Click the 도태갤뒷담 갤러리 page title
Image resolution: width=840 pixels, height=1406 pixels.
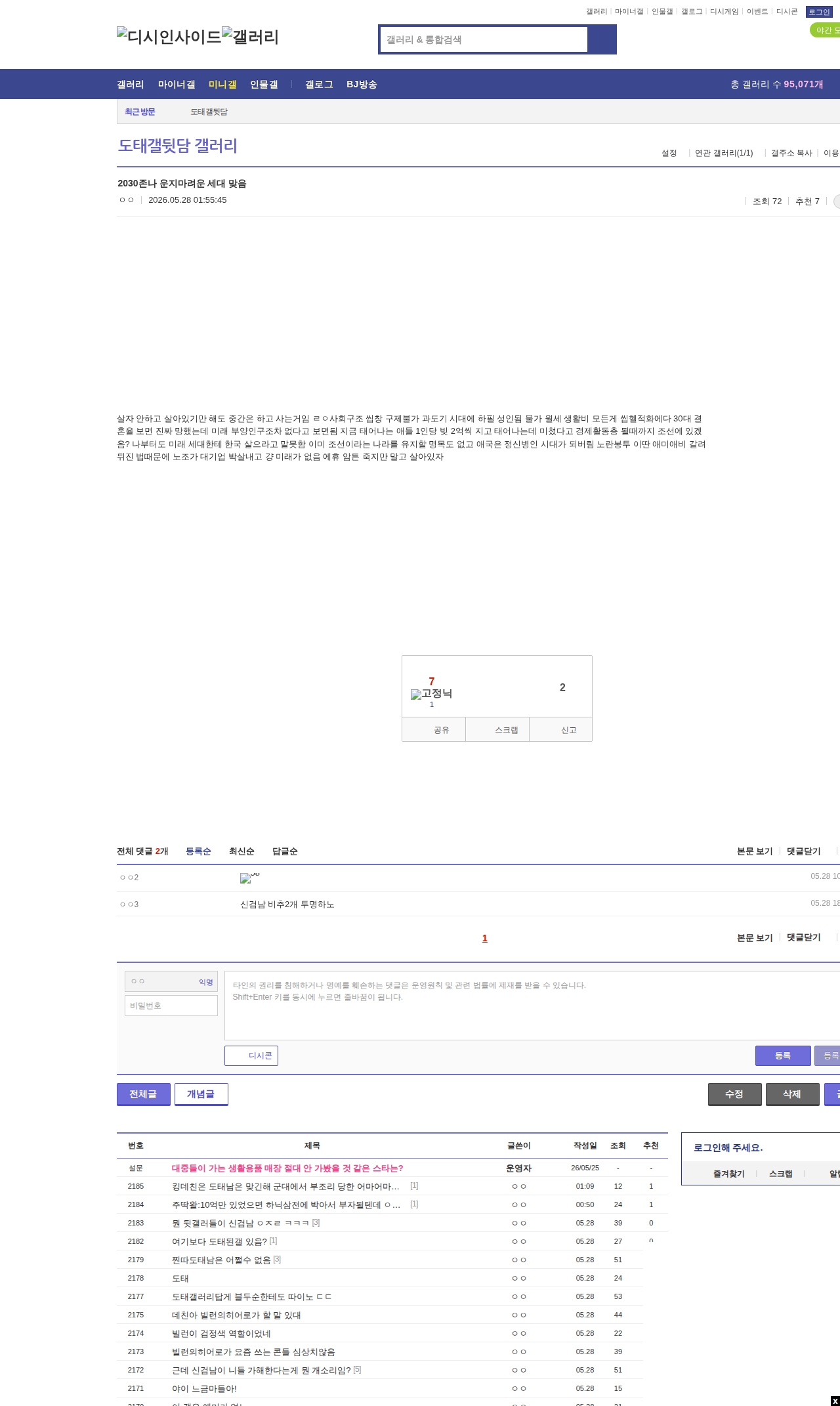point(178,146)
